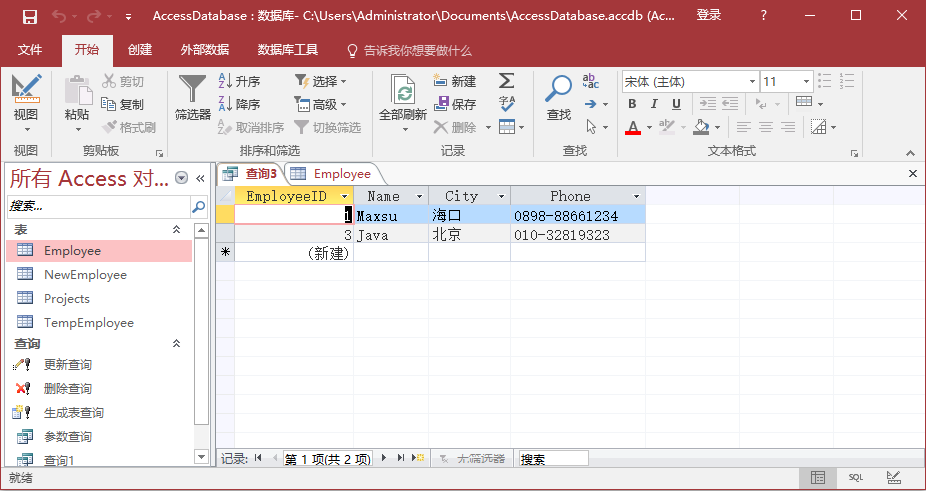
Task: Click the 筛选器 filter funnel icon
Action: (192, 90)
